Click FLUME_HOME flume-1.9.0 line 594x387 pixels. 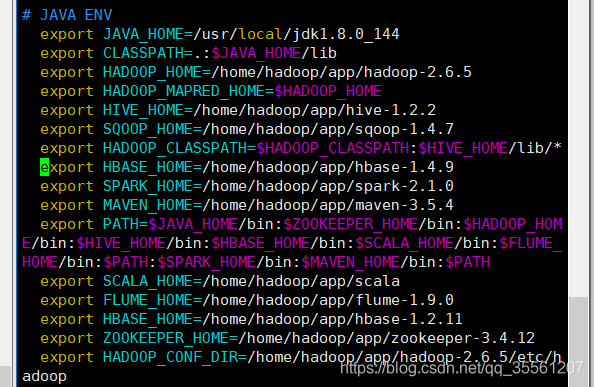click(x=247, y=300)
